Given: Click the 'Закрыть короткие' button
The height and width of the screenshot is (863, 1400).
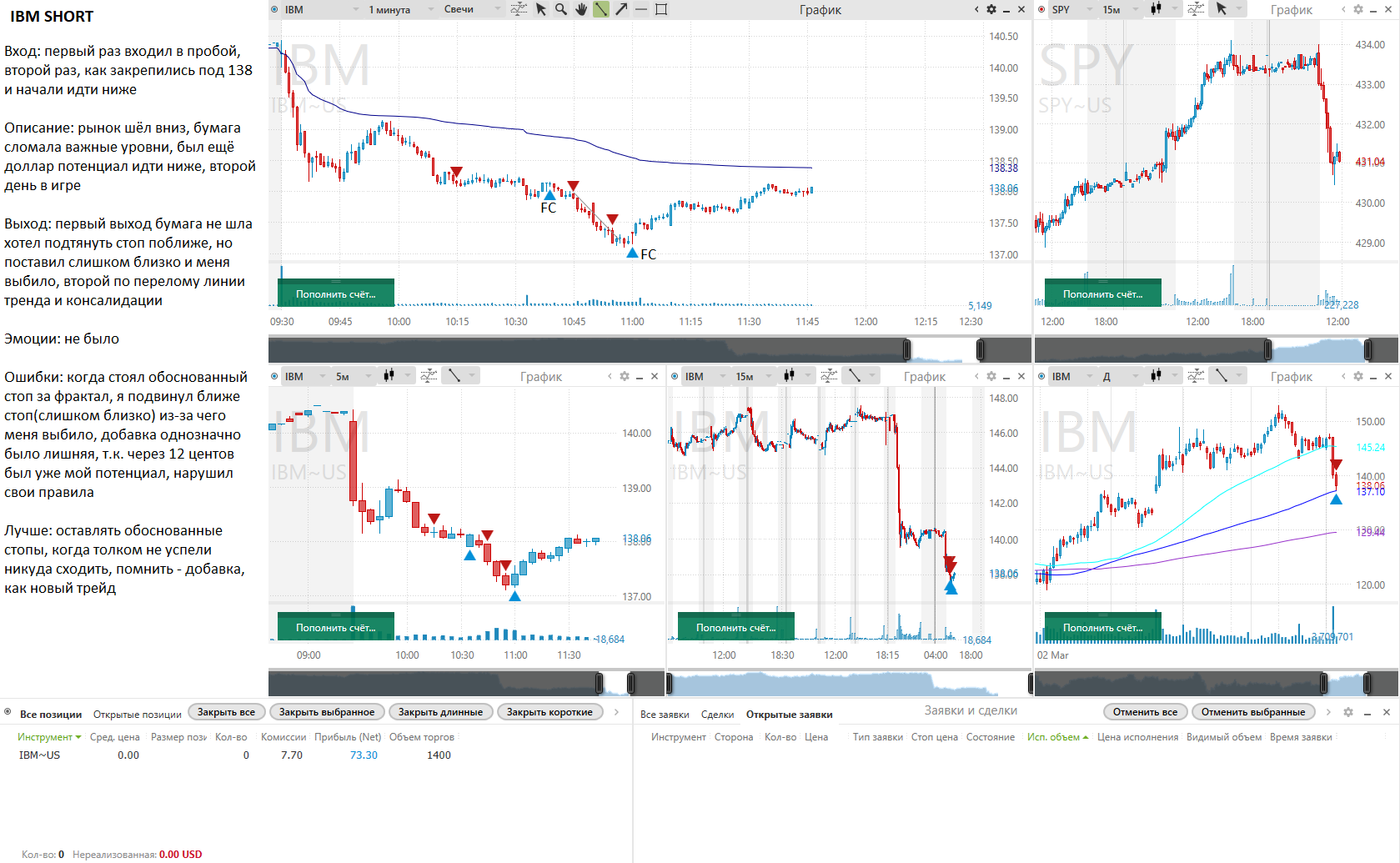Looking at the screenshot, I should tap(549, 712).
